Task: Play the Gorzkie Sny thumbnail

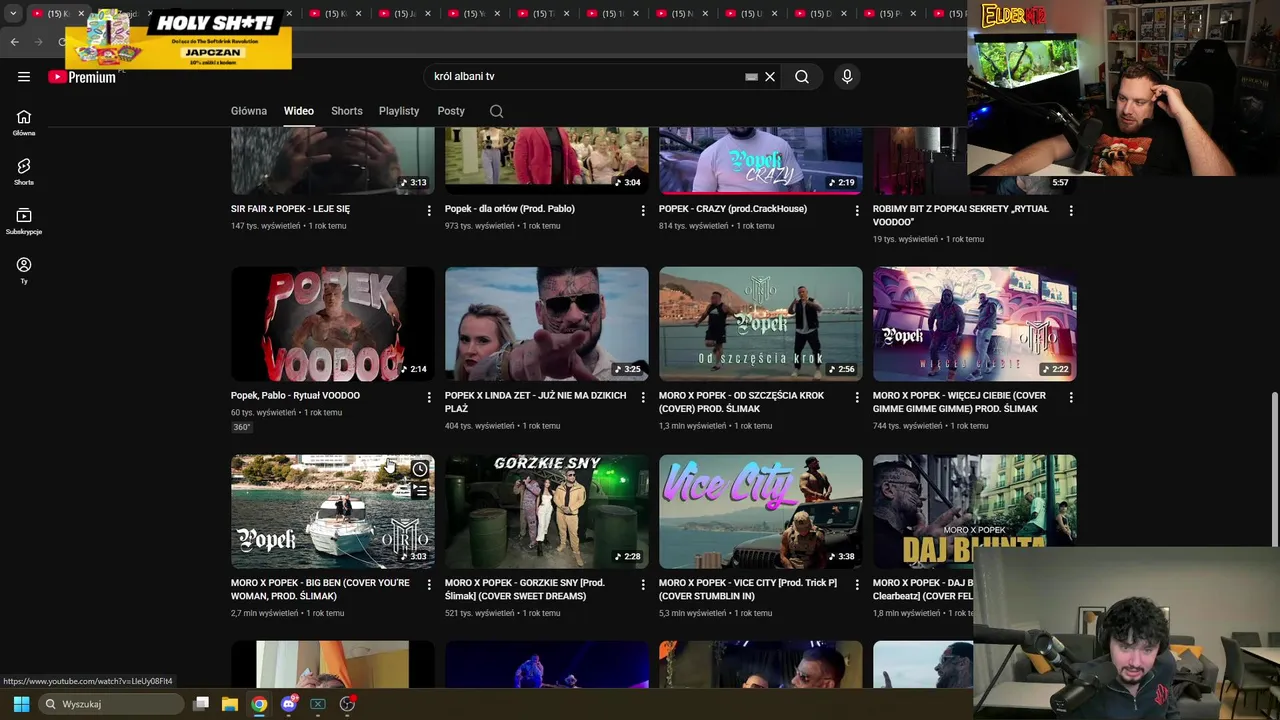Action: 547,511
